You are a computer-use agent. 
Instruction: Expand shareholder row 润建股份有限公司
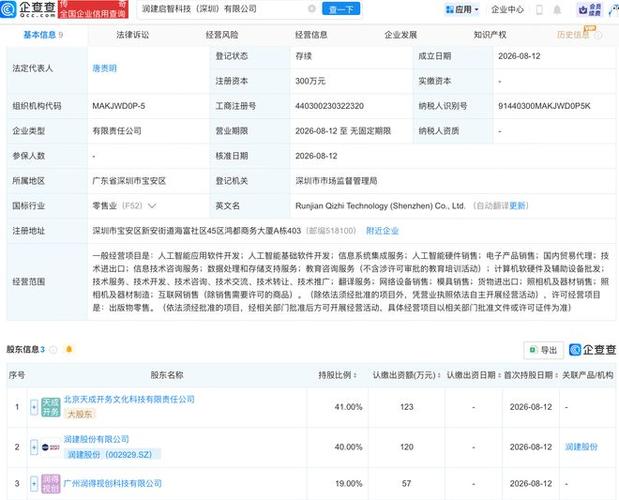34,447
